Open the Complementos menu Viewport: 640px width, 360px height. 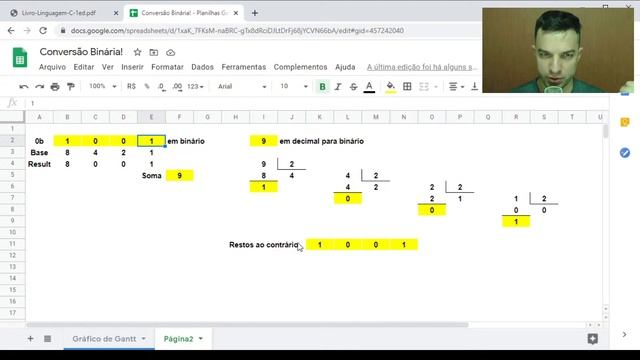point(300,67)
